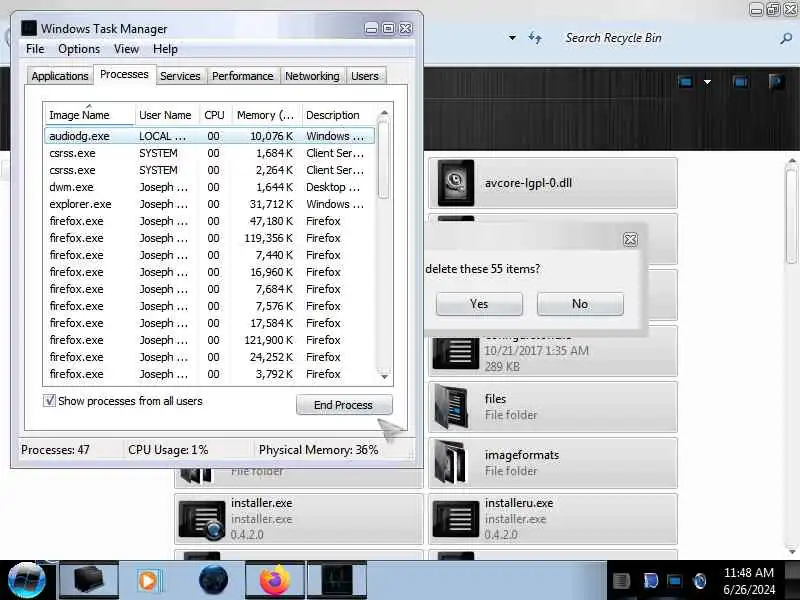Open the Options menu in Task Manager

pyautogui.click(x=79, y=49)
